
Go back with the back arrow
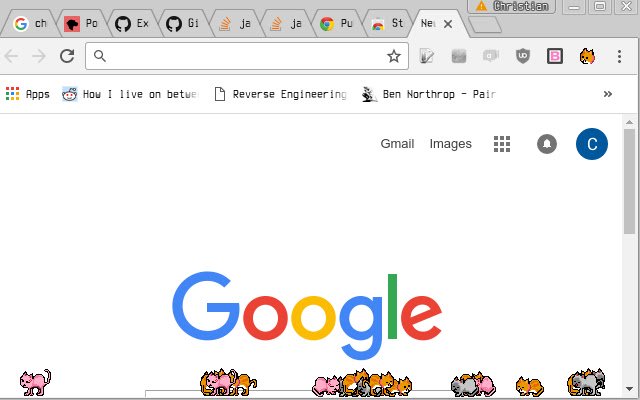11,56
